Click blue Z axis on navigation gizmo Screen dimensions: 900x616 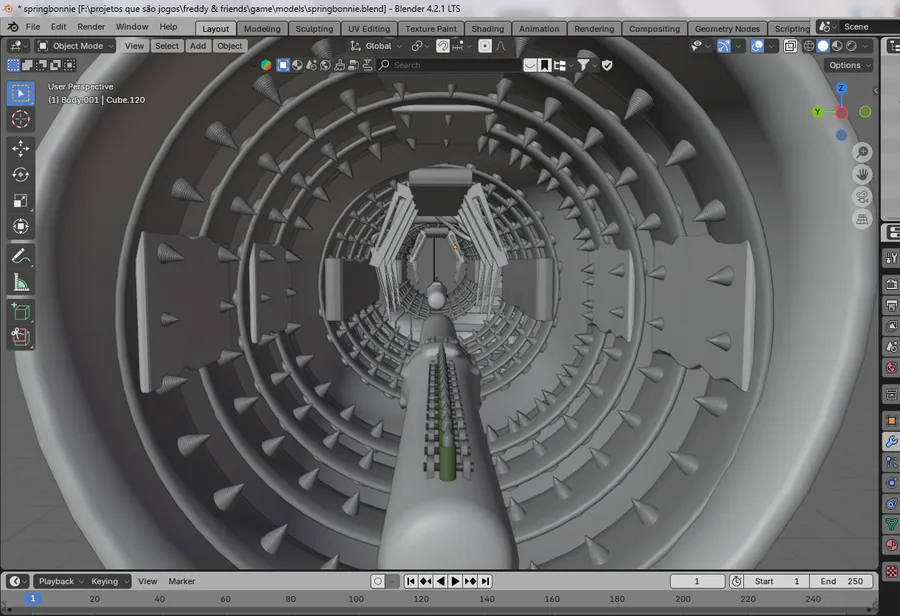coord(841,88)
